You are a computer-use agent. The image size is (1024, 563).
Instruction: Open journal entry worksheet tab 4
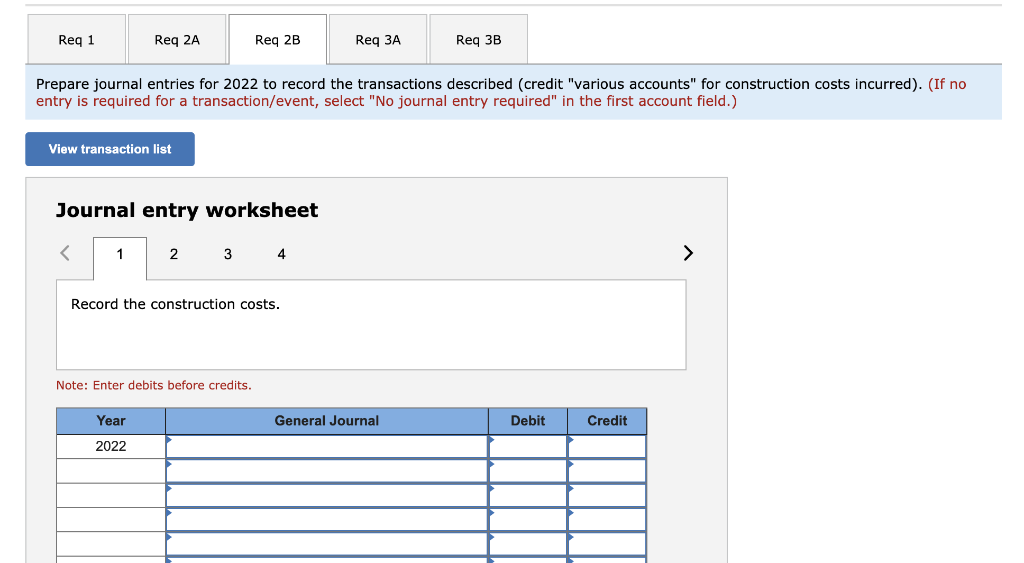pos(281,255)
